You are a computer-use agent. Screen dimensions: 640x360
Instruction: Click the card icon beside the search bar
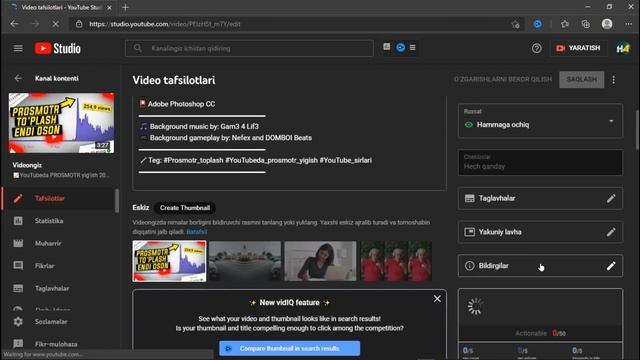point(387,47)
